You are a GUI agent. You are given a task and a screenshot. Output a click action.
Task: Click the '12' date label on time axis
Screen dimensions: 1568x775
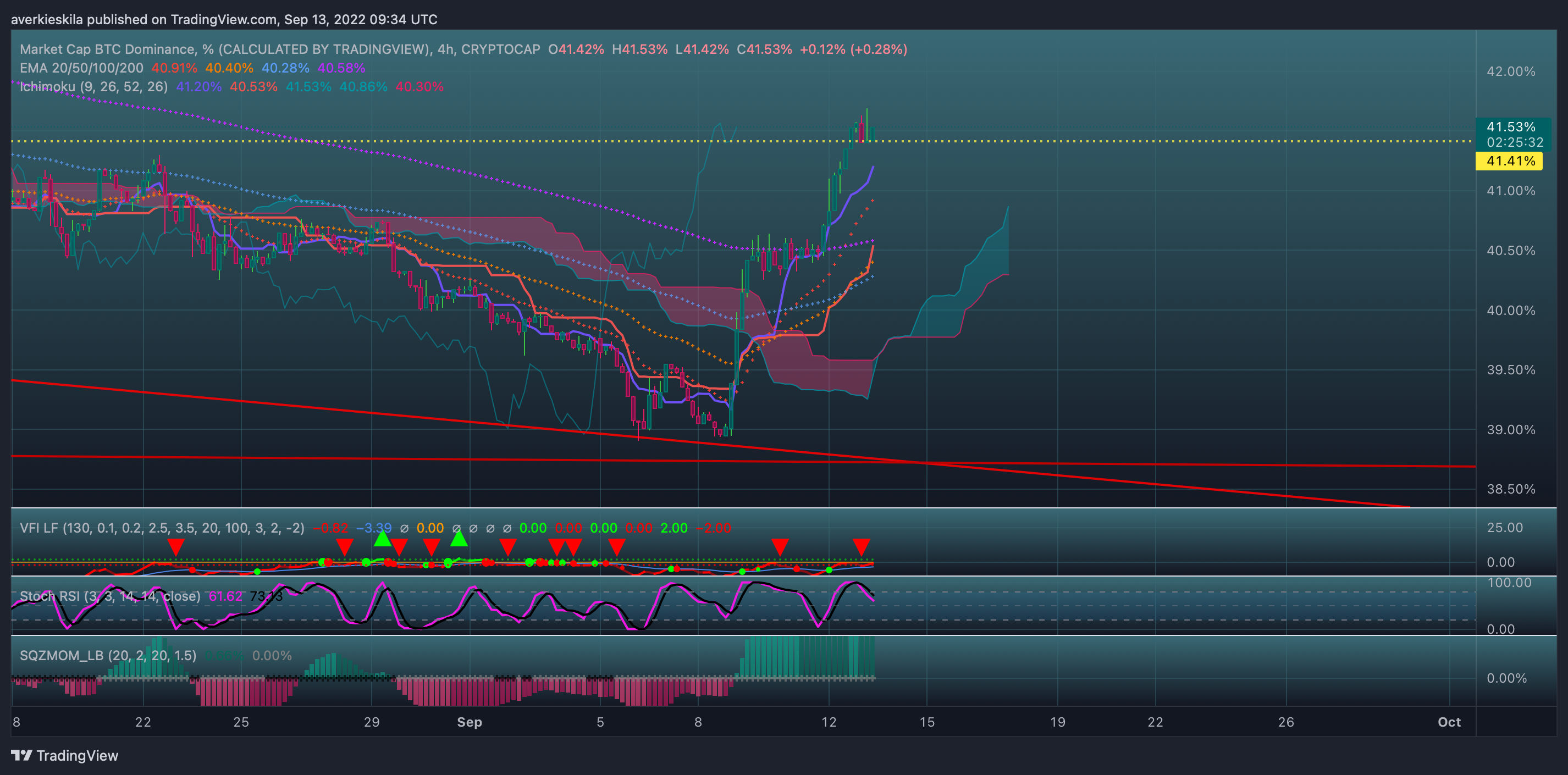point(829,722)
